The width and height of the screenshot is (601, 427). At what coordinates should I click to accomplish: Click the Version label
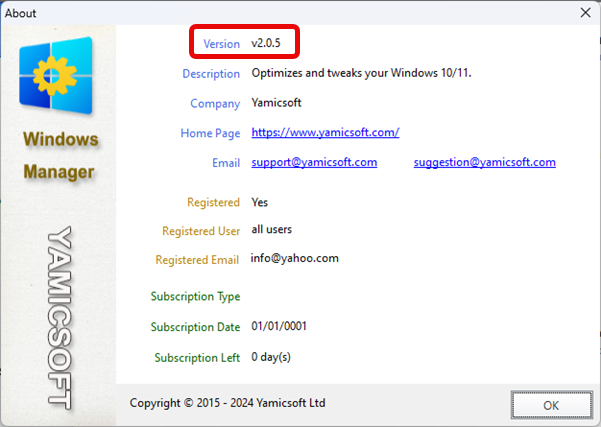(222, 44)
